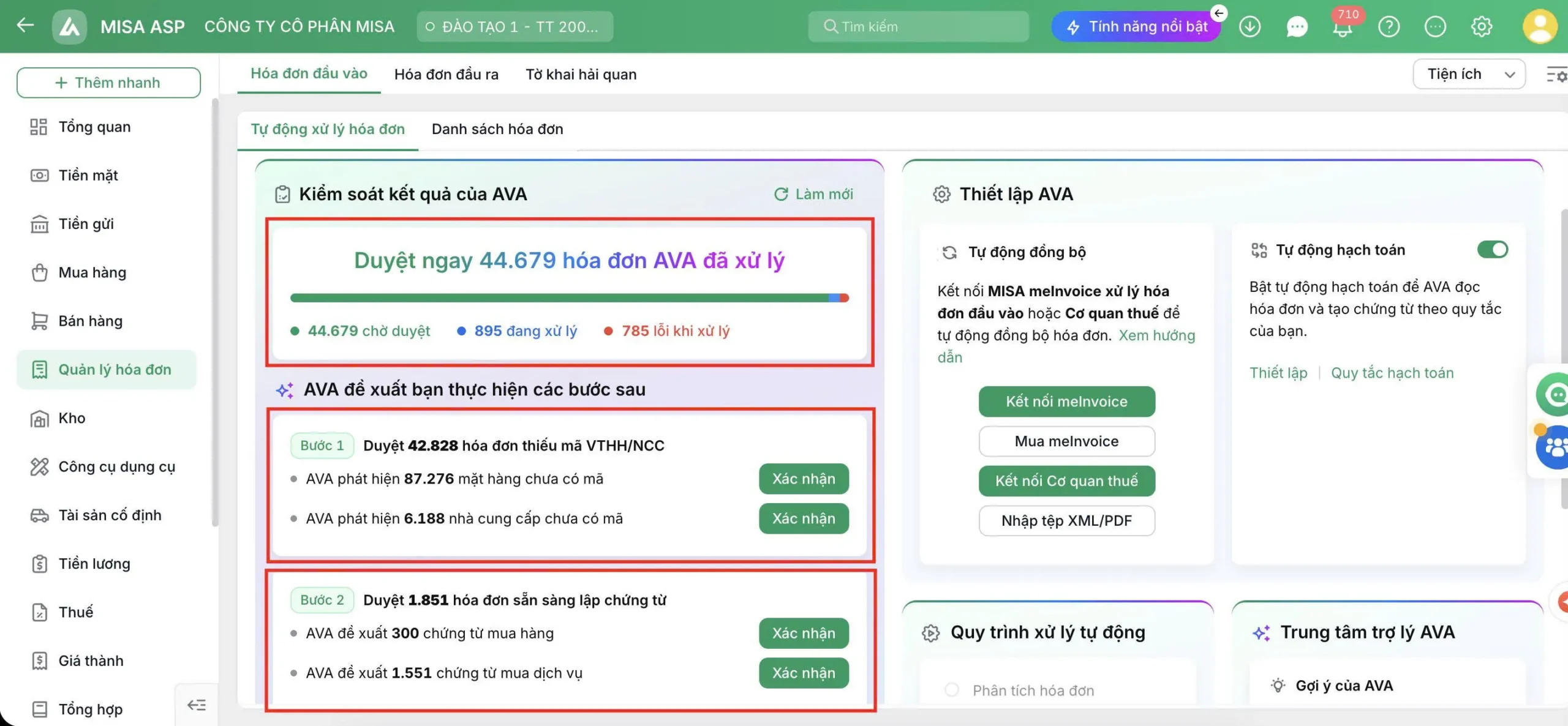Open Xem hướng dẫn link
The image size is (1568, 726).
(x=1156, y=335)
